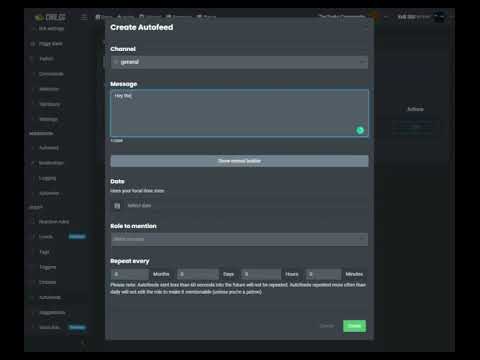Click the Carl-bot logo in the header
This screenshot has width=480, height=360.
pyautogui.click(x=51, y=17)
